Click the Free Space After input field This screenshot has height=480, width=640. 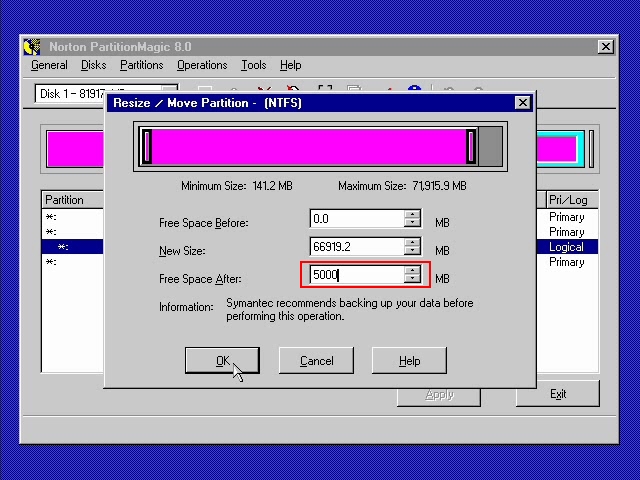point(357,275)
